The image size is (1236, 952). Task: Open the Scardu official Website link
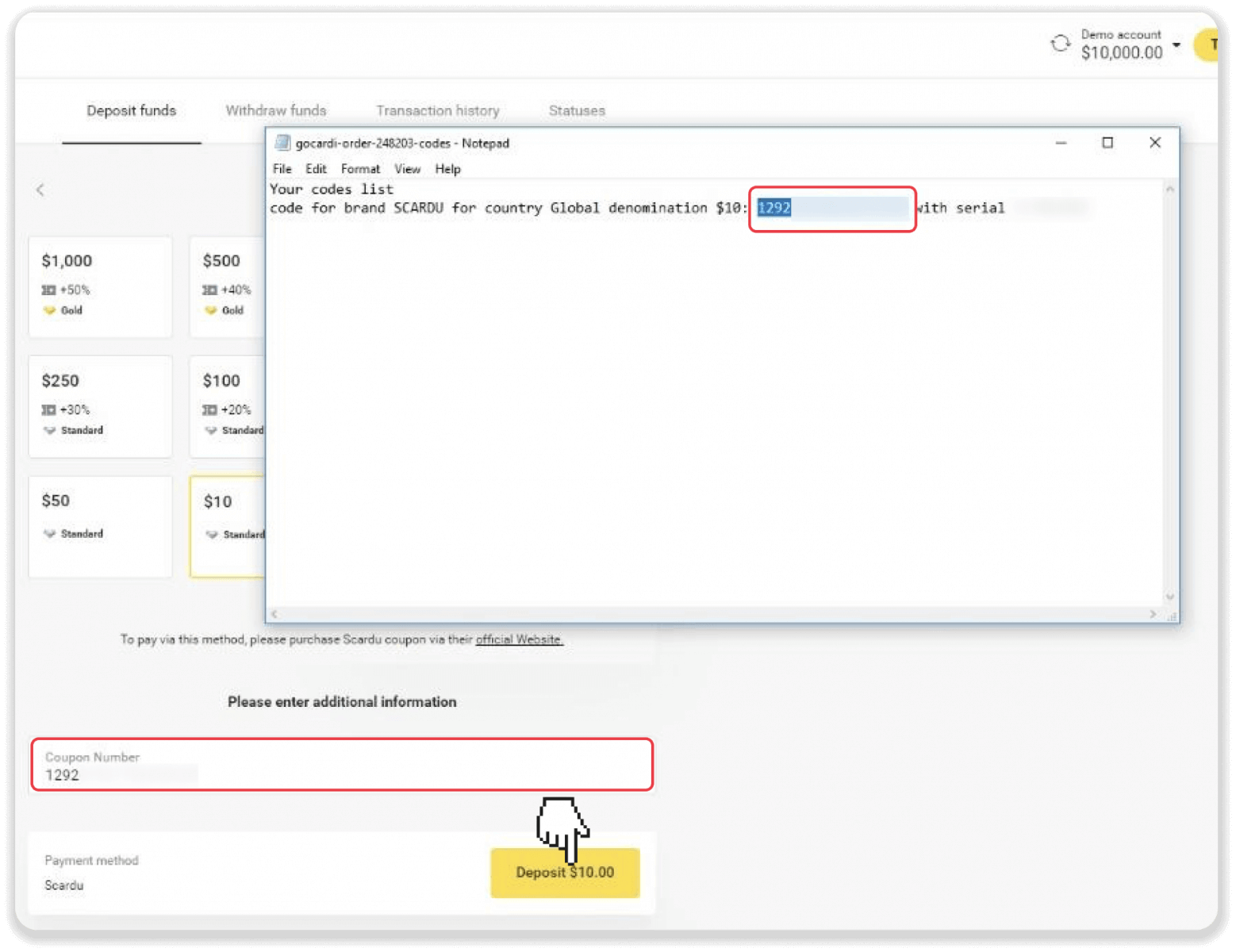tap(519, 639)
